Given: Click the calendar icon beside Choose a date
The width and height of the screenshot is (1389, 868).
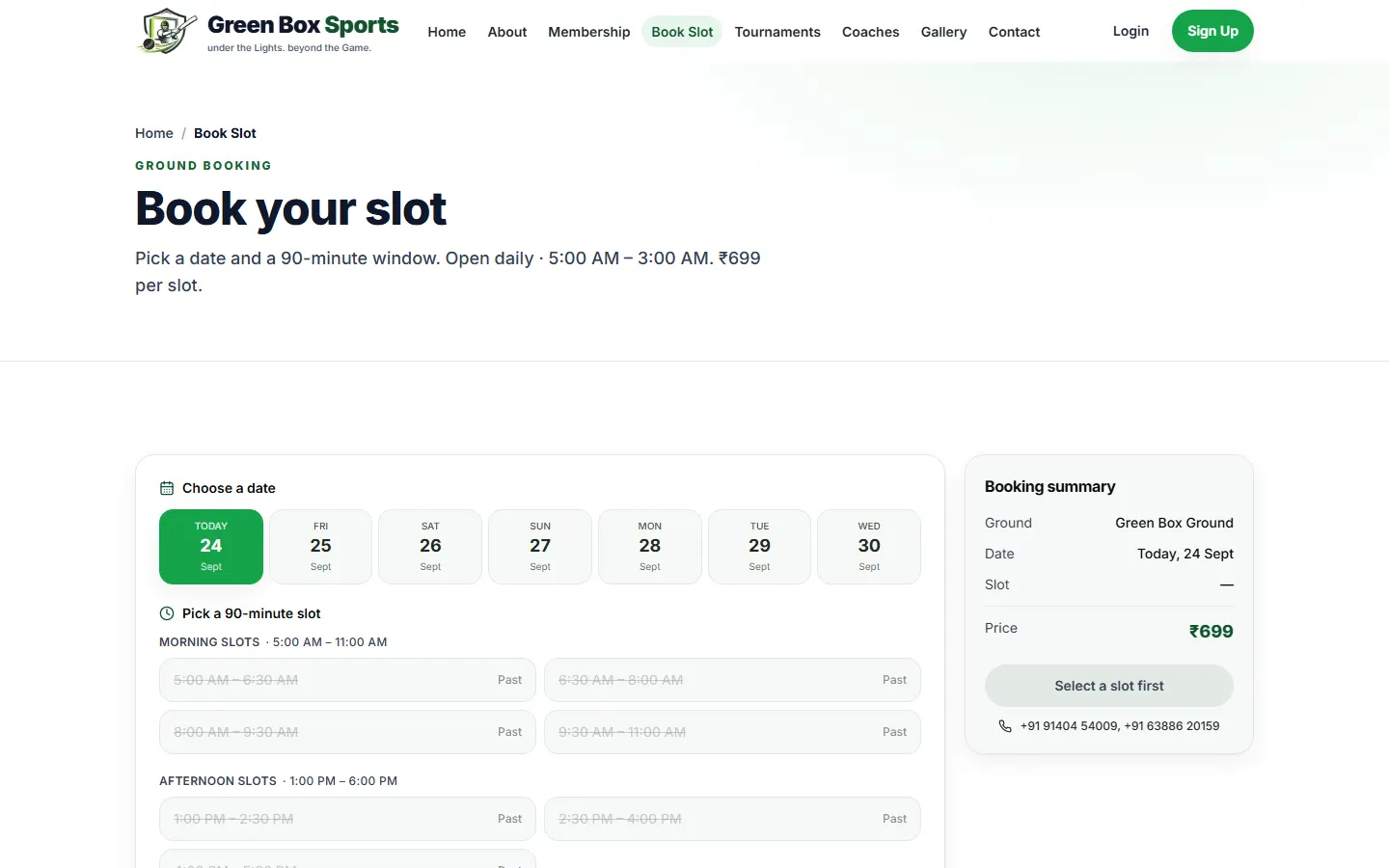Looking at the screenshot, I should point(167,488).
